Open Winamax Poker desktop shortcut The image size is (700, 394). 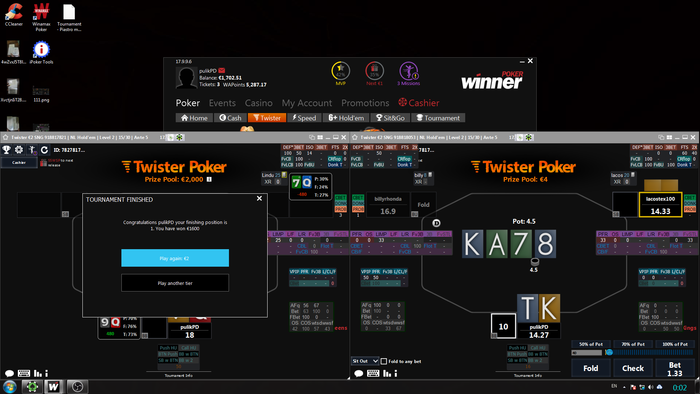[x=41, y=17]
